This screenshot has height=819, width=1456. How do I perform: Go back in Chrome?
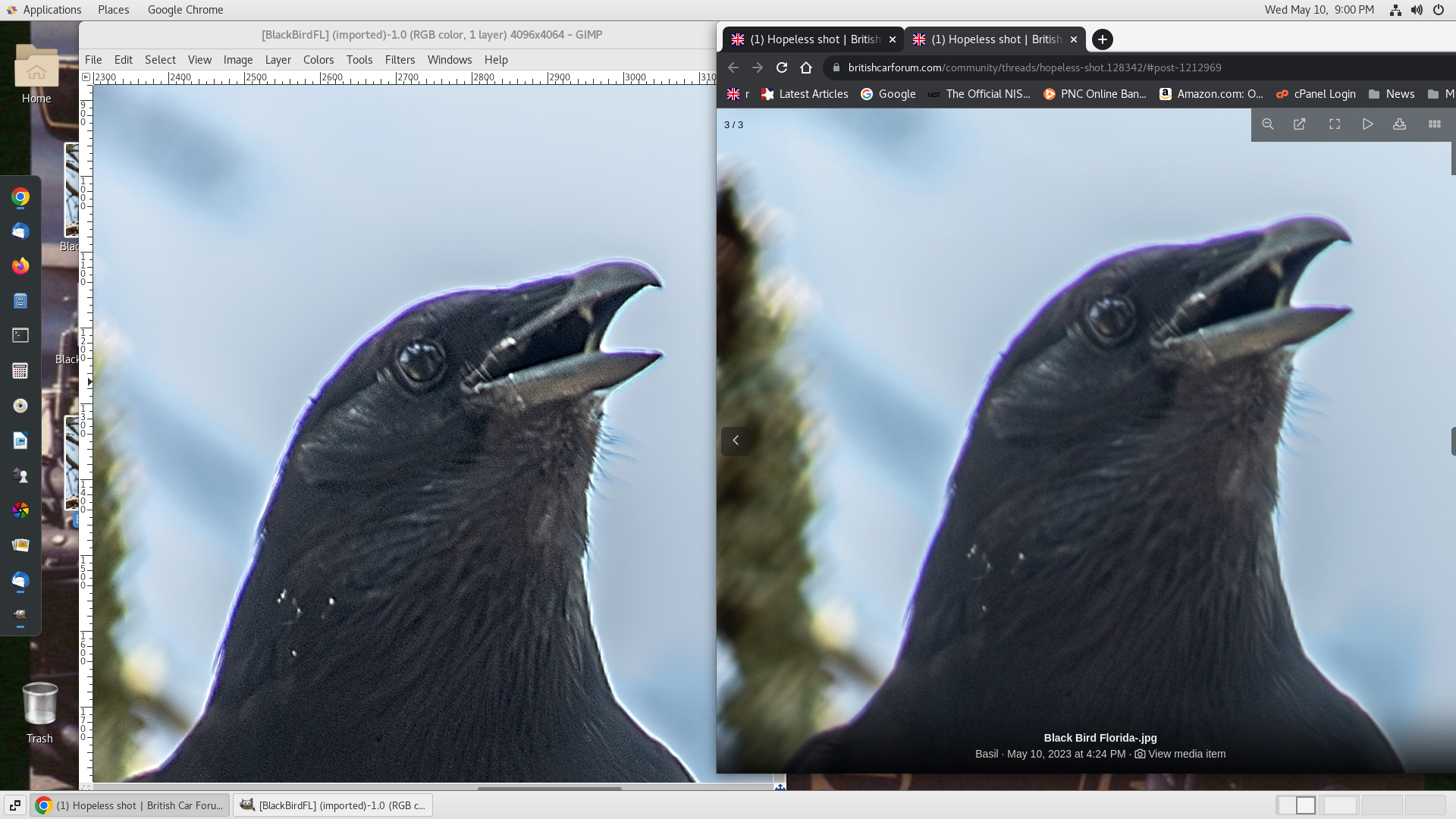(x=733, y=67)
